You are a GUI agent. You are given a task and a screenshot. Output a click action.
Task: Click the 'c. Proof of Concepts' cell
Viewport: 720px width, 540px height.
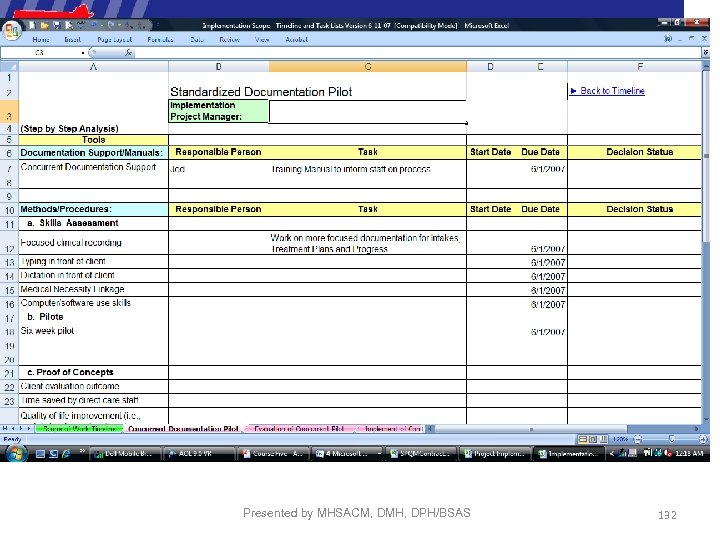tap(93, 372)
